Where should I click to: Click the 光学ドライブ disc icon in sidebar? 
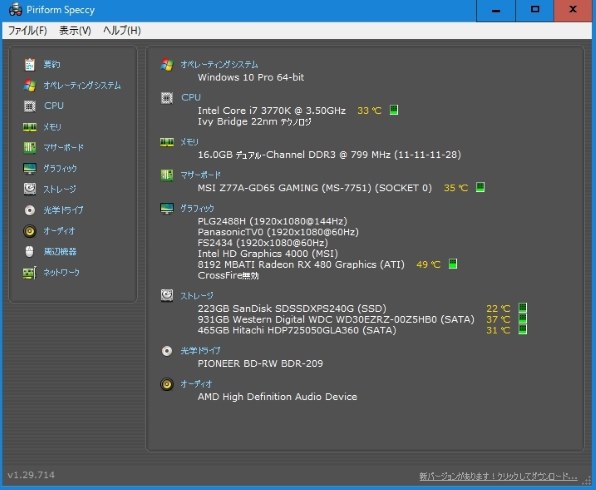[x=30, y=210]
